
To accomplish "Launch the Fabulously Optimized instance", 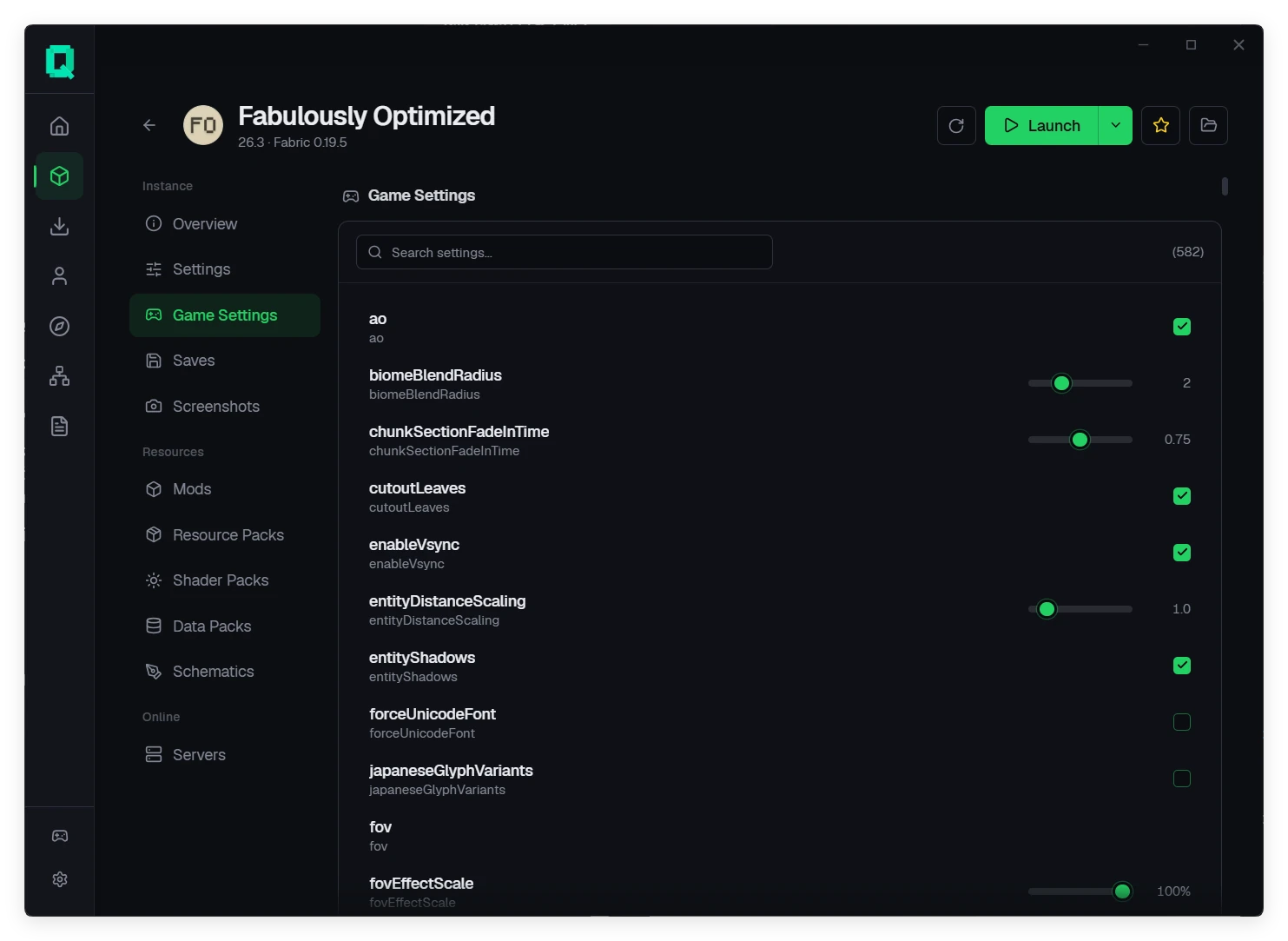I will 1041,125.
